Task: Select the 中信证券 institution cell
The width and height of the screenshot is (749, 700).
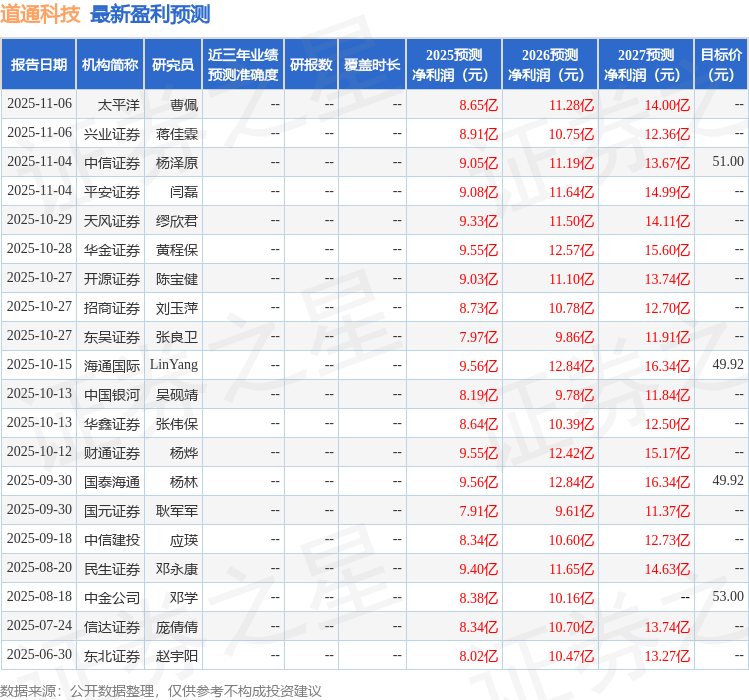Action: [x=112, y=163]
